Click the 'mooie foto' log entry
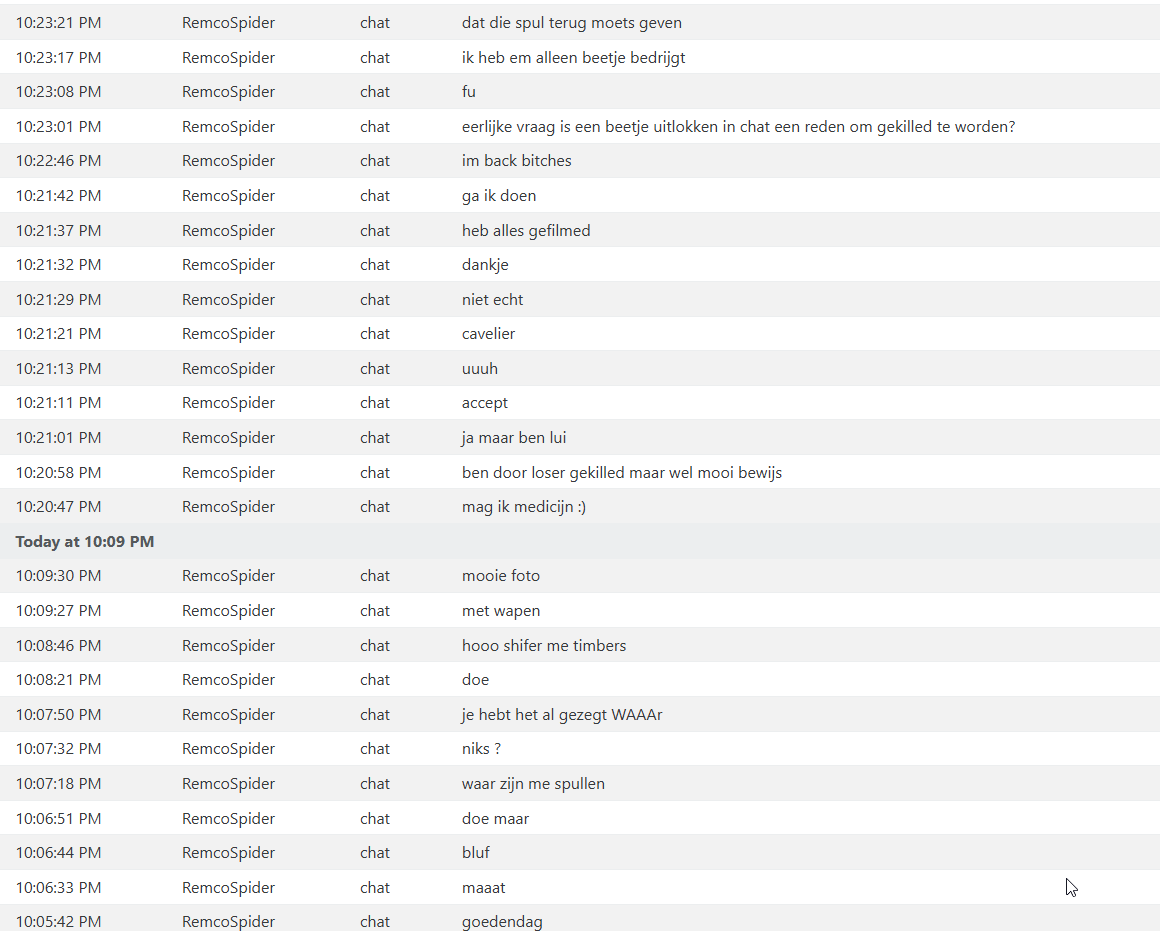 point(580,576)
